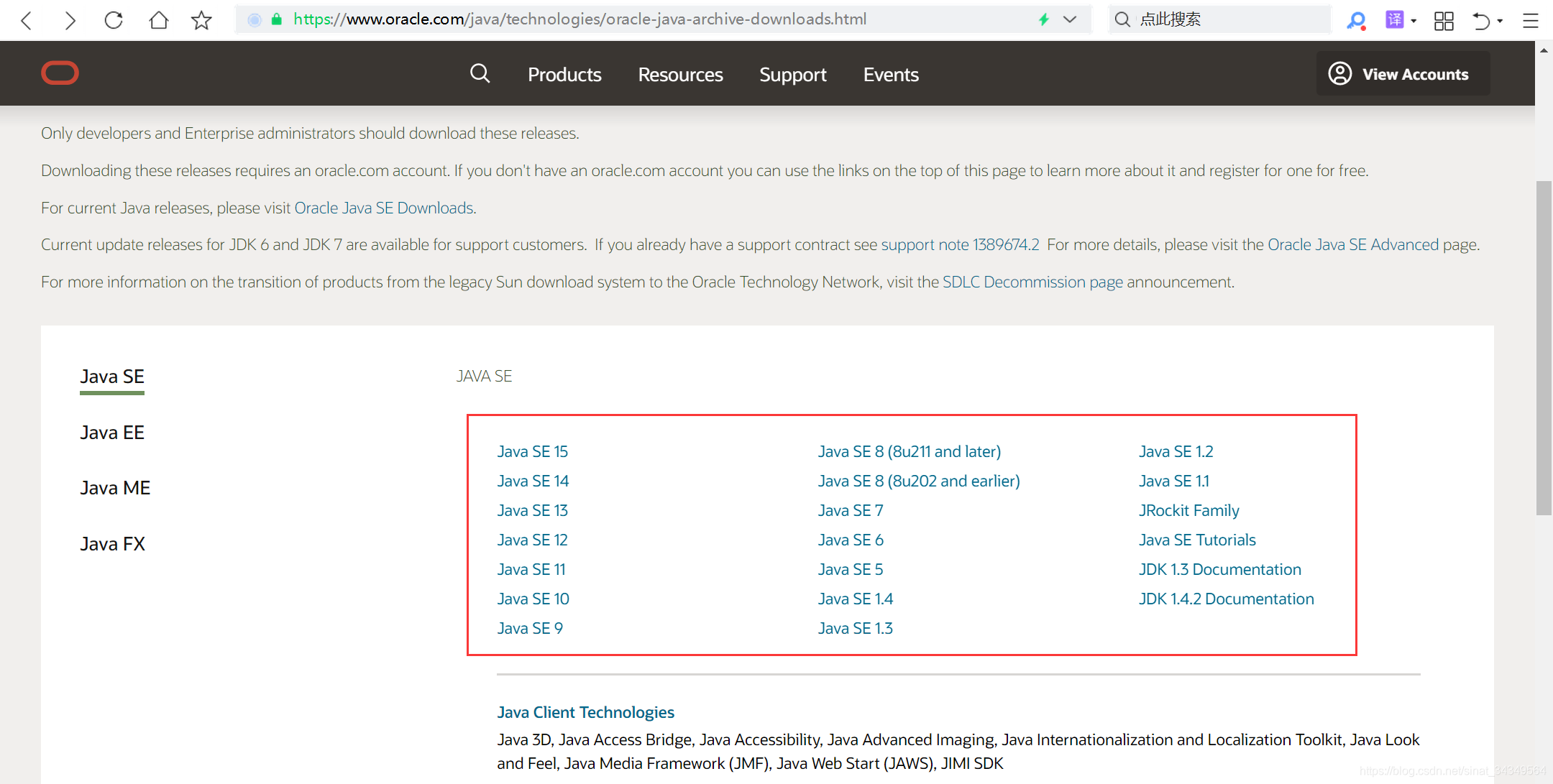Image resolution: width=1553 pixels, height=784 pixels.
Task: Select the Java EE tab
Action: tap(112, 433)
